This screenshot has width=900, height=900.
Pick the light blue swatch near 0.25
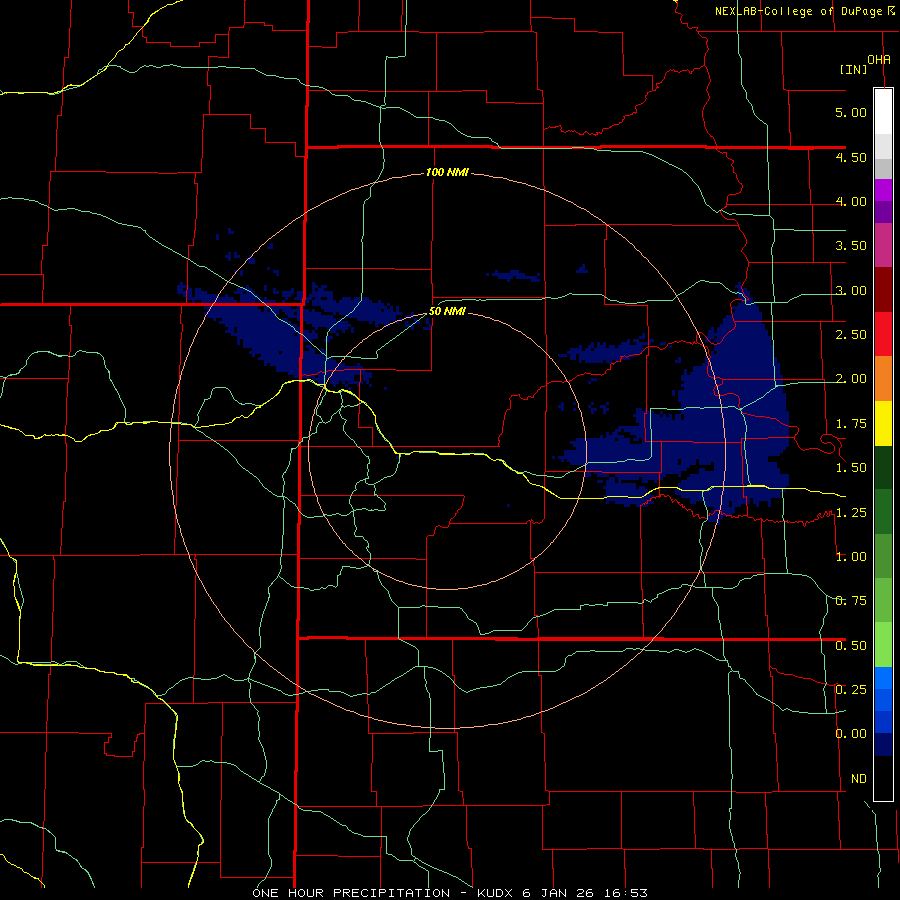(x=883, y=678)
